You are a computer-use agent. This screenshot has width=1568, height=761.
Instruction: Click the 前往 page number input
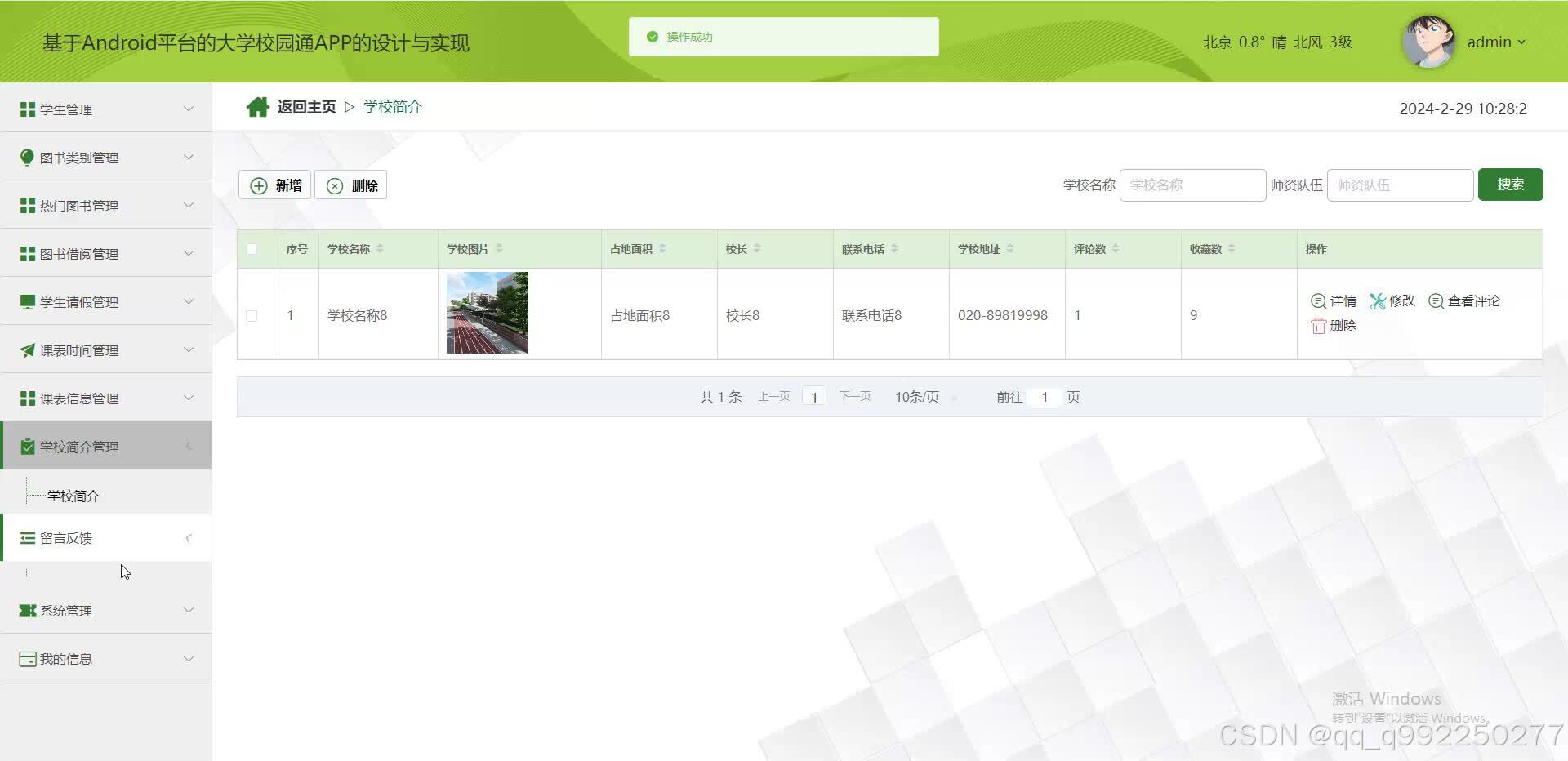click(x=1045, y=397)
